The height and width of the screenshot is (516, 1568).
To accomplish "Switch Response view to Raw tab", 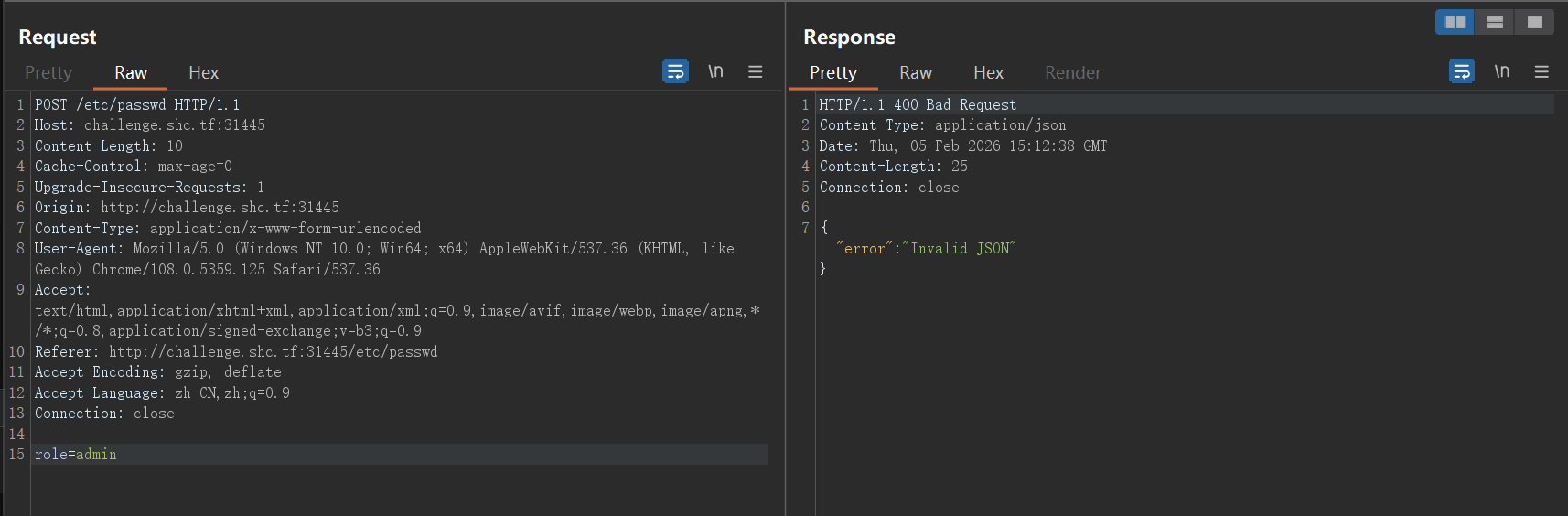I will (x=915, y=72).
